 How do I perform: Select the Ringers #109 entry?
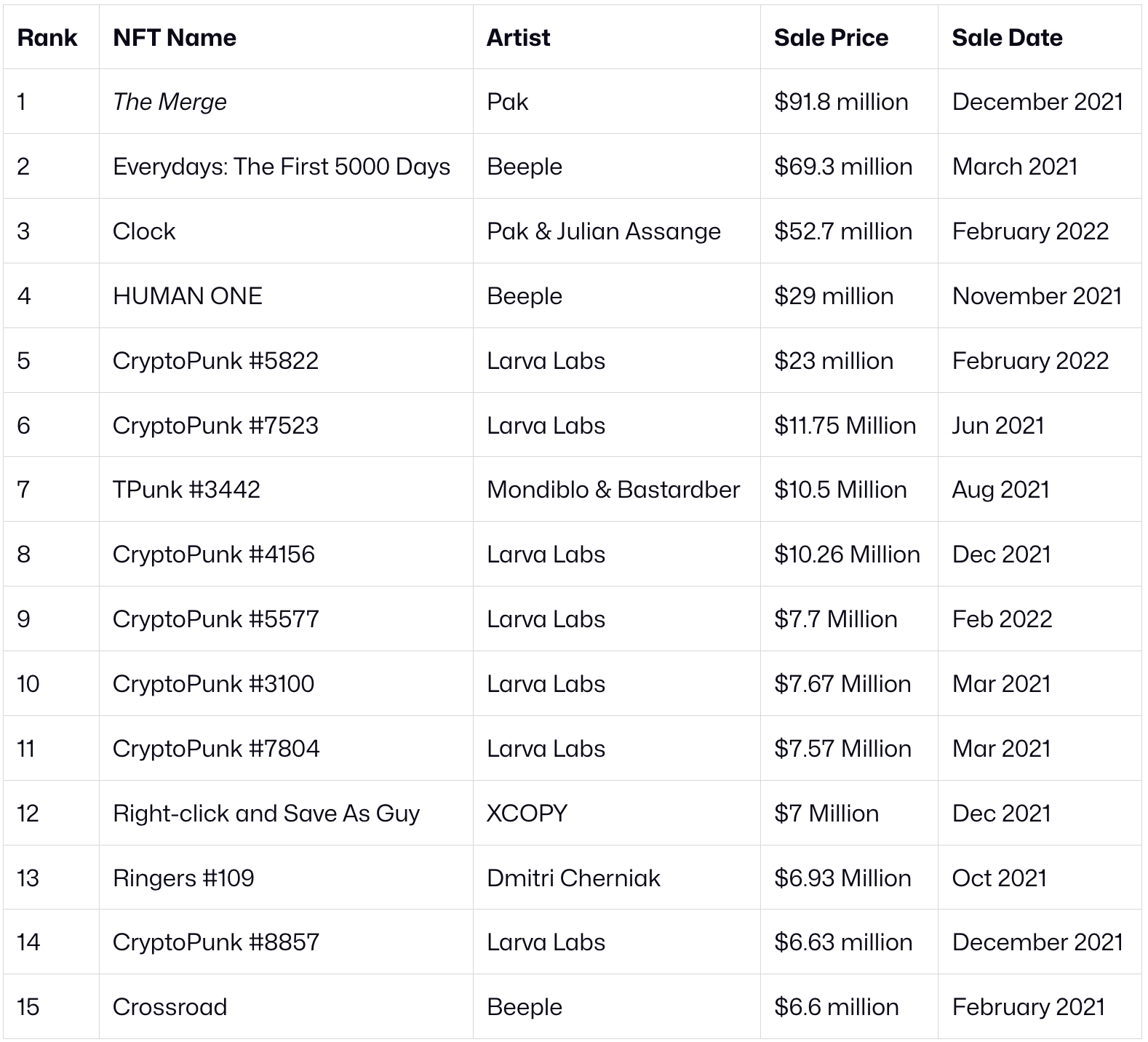[x=183, y=878]
